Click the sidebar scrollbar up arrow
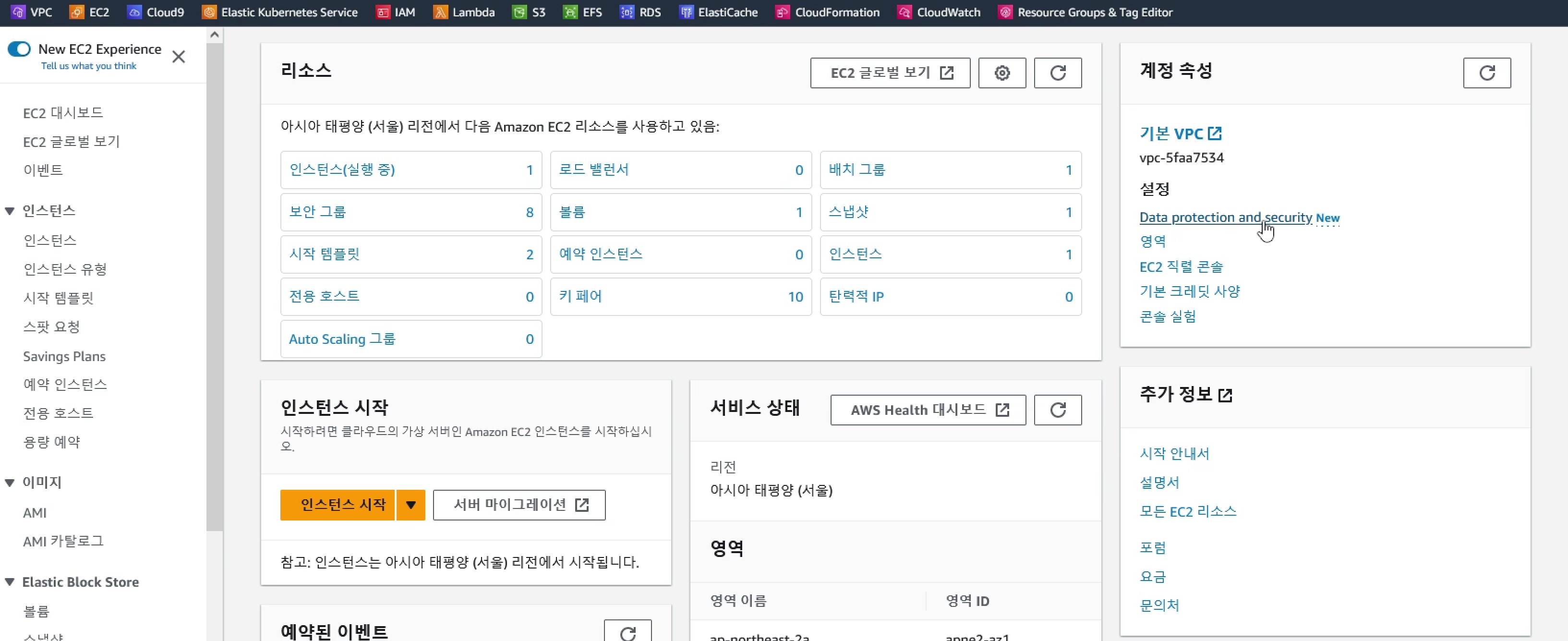The image size is (1568, 641). click(x=214, y=36)
